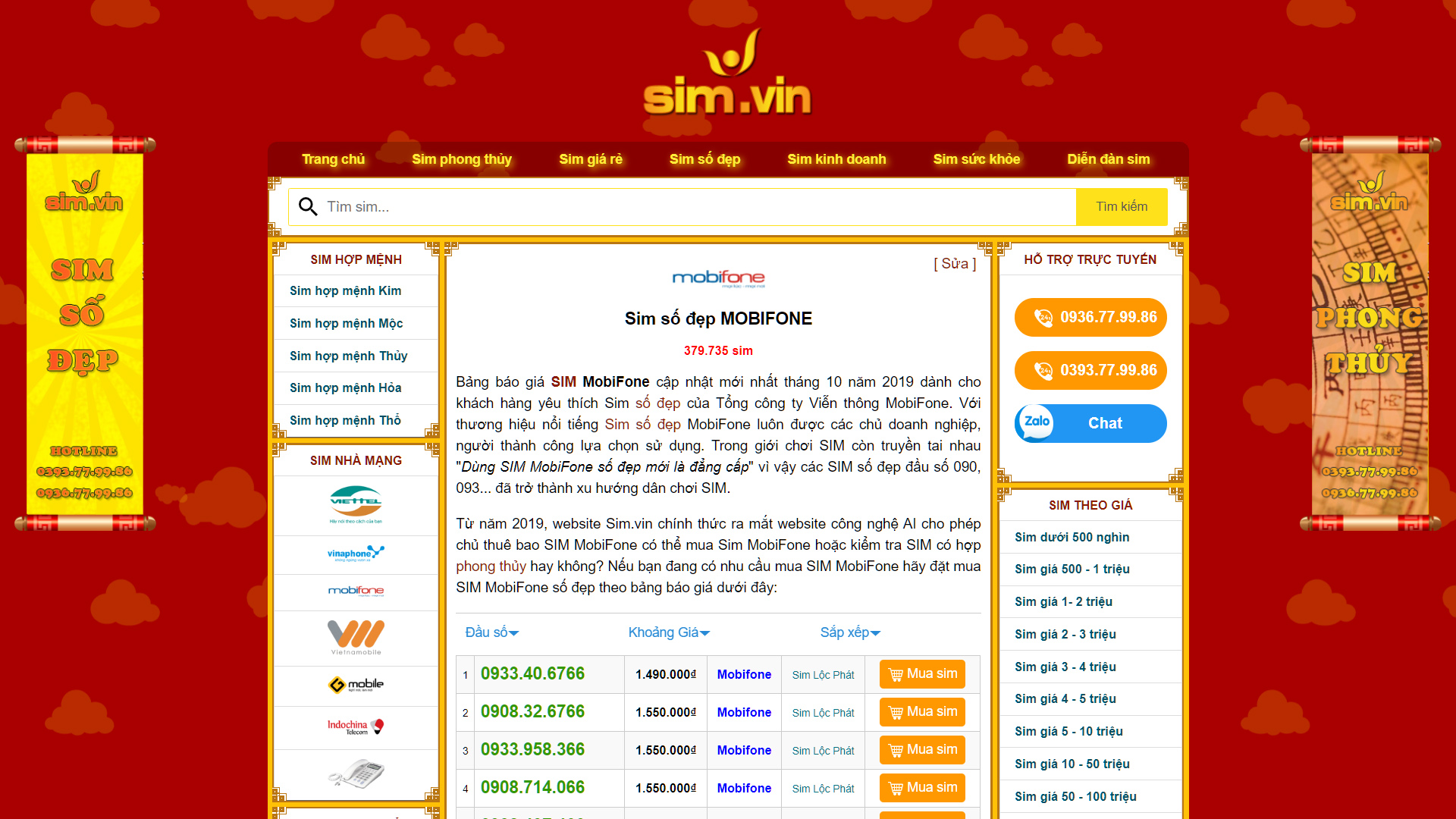
Task: Click Mua sim button for 0933.40.6766
Action: click(920, 673)
